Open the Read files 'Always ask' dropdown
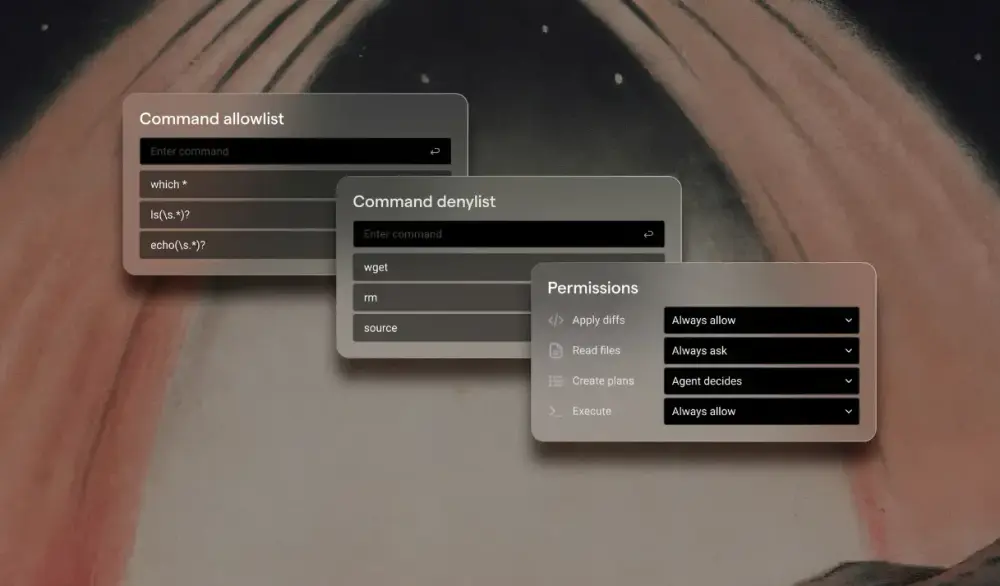 [760, 351]
